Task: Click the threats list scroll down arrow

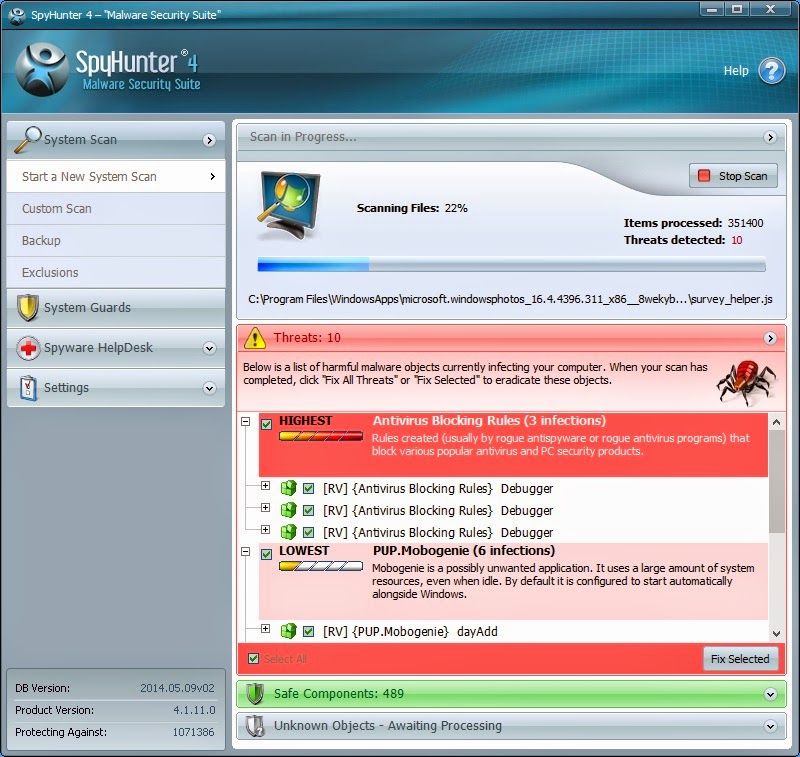Action: 777,634
